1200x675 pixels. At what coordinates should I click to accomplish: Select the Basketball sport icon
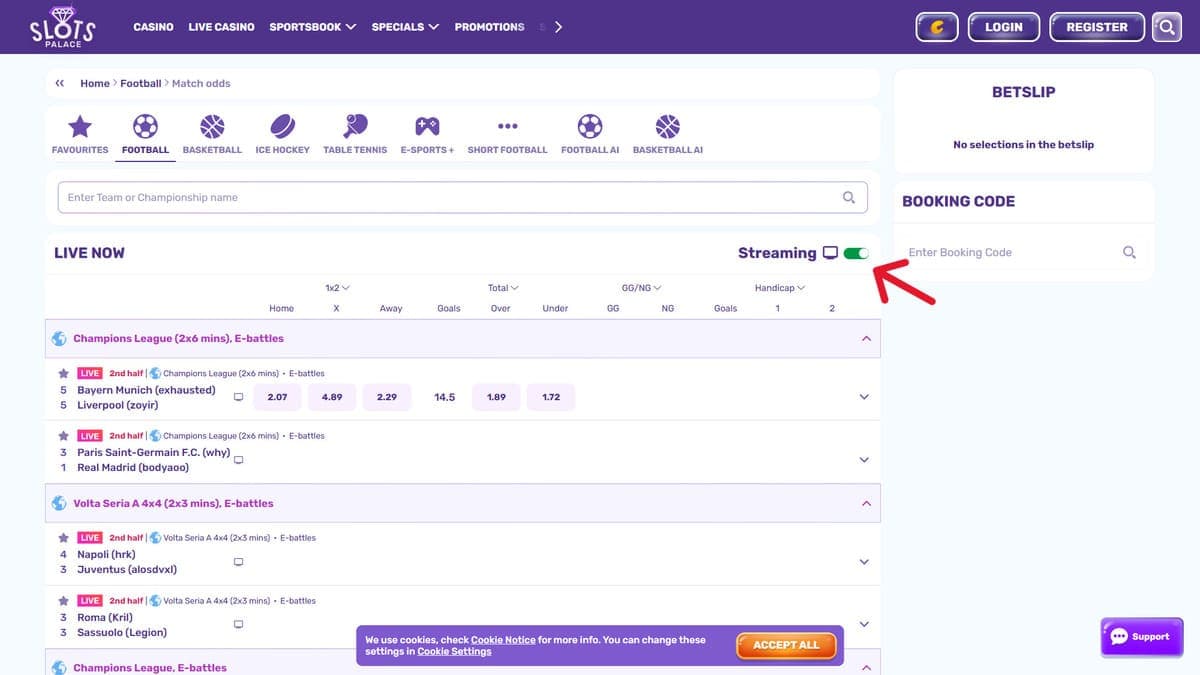click(212, 127)
